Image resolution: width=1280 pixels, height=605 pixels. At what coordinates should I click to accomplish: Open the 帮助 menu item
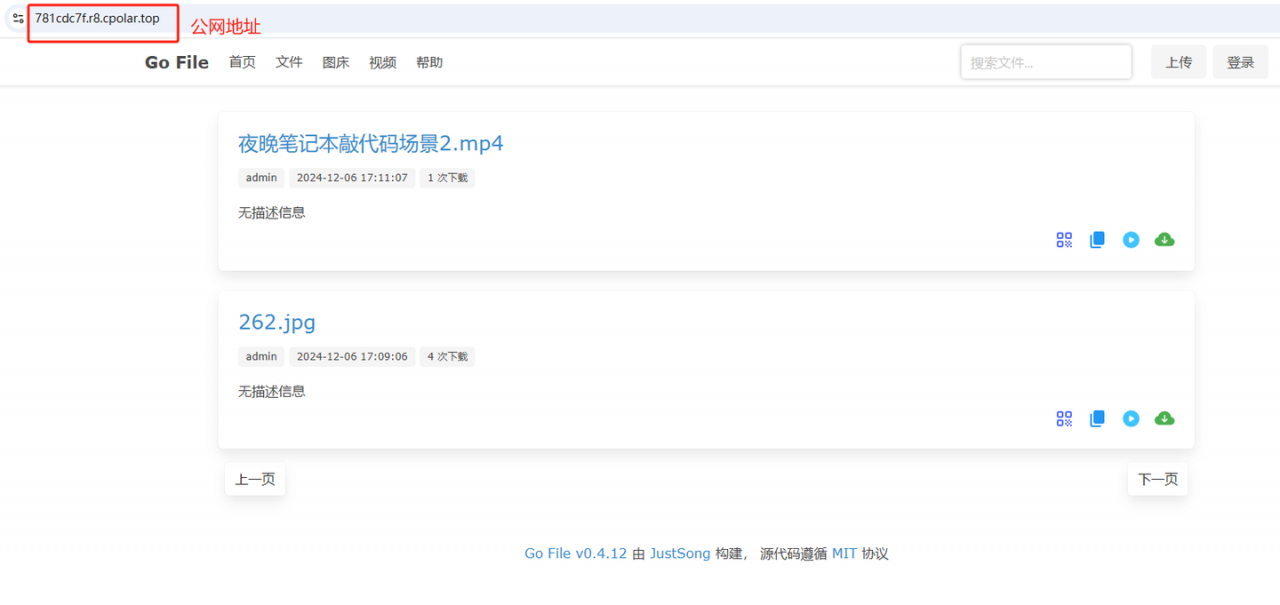click(x=429, y=62)
